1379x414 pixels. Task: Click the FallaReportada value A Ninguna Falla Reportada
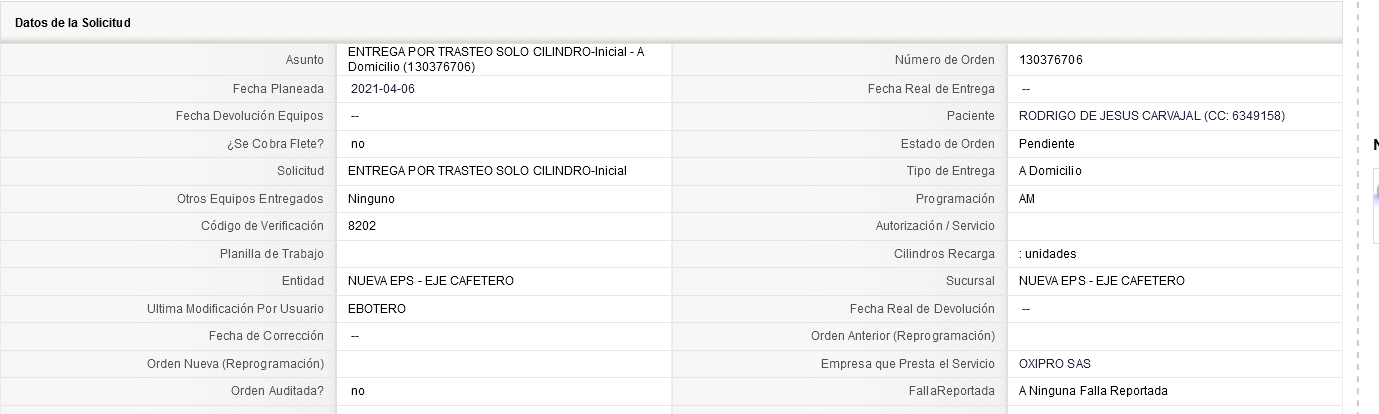(1093, 391)
